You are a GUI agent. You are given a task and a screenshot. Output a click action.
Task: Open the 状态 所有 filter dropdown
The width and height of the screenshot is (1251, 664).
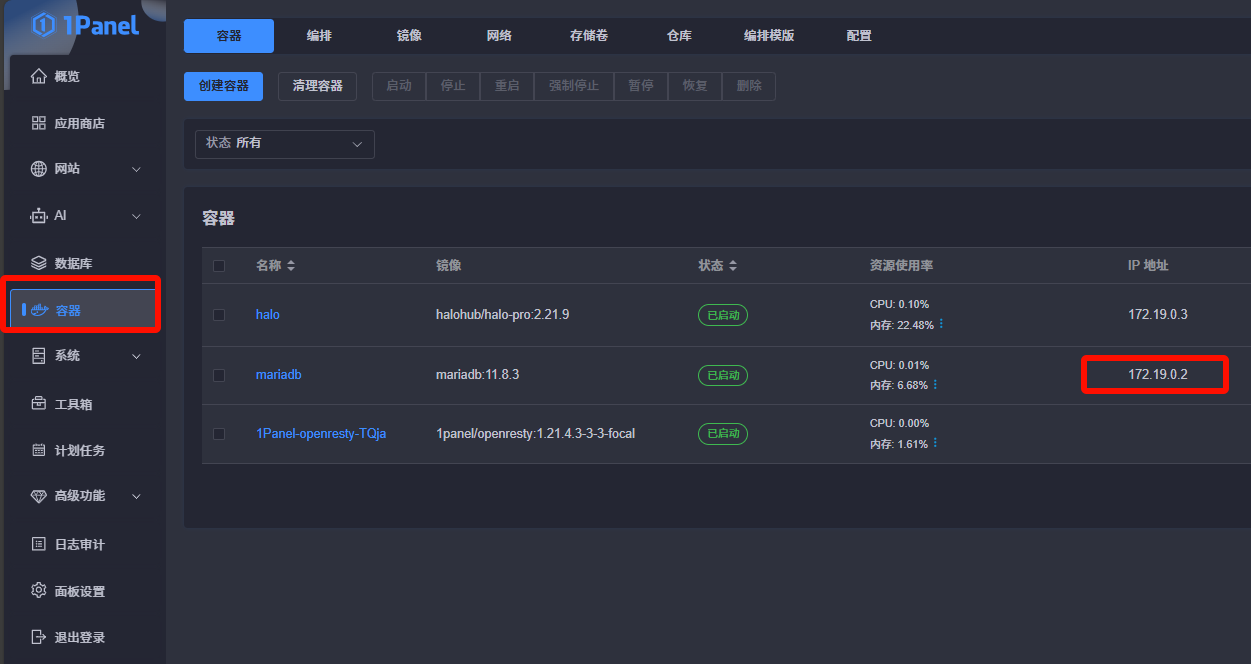click(284, 144)
